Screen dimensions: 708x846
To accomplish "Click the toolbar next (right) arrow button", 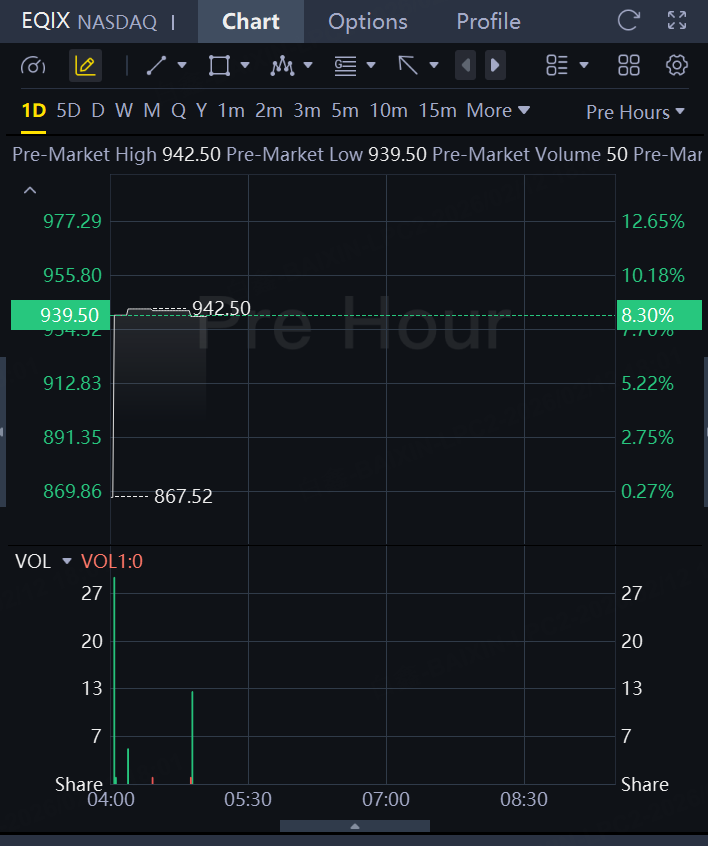I will pos(495,65).
